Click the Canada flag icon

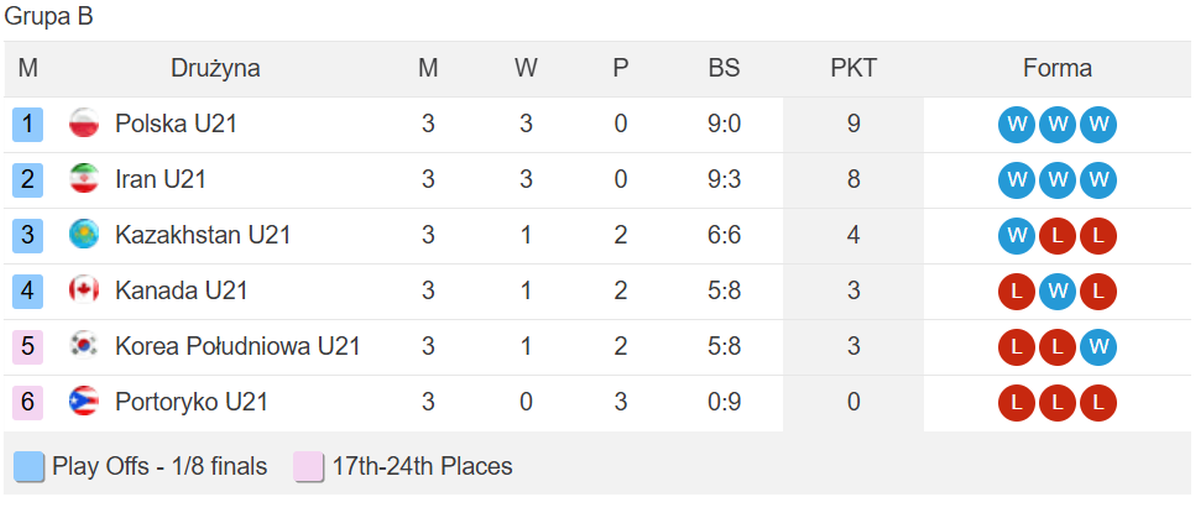pyautogui.click(x=84, y=291)
